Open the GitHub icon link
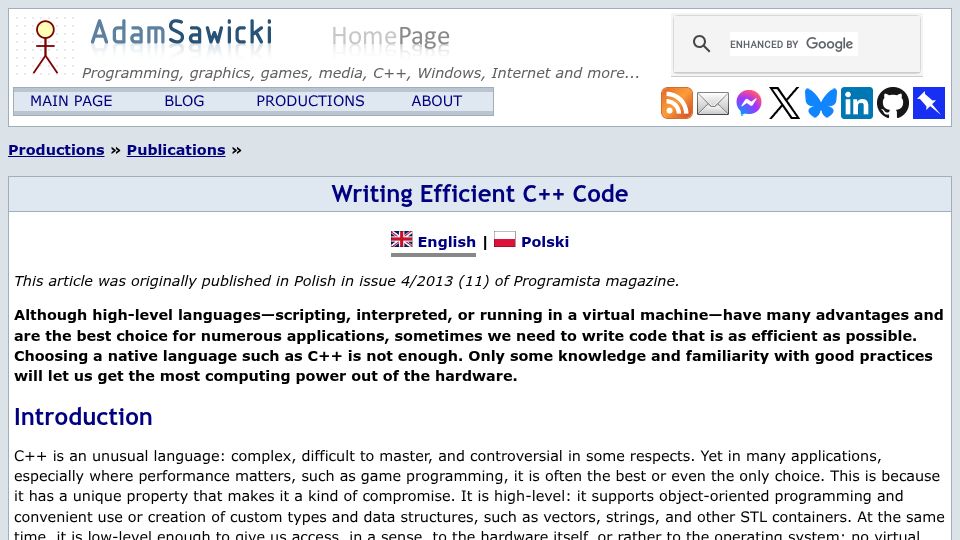960x540 pixels. (x=893, y=103)
